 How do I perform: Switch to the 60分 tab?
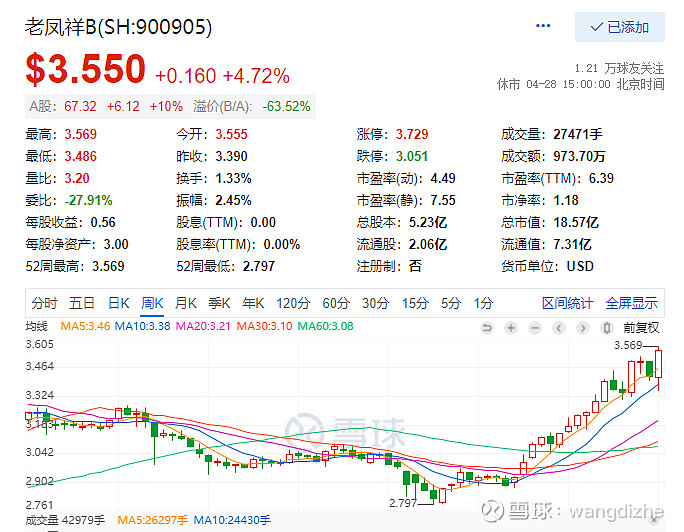point(336,303)
